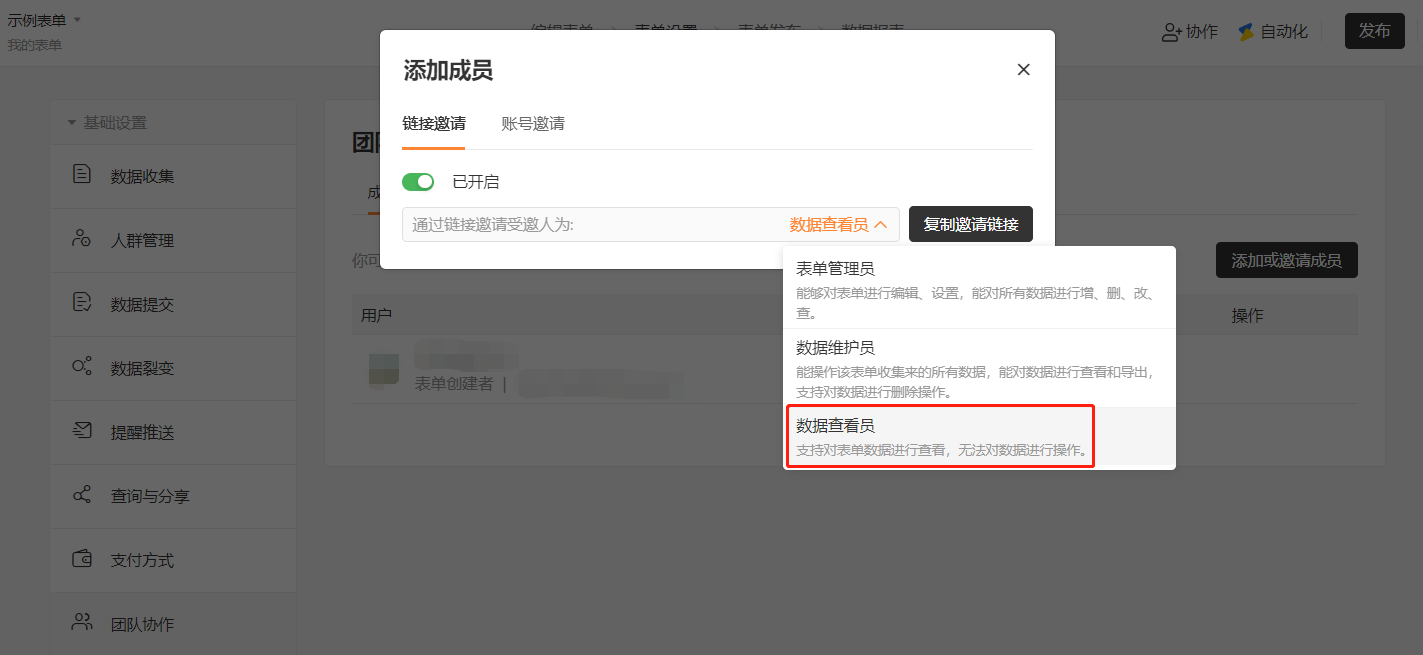Select 表单管理员 role option

tap(979, 288)
